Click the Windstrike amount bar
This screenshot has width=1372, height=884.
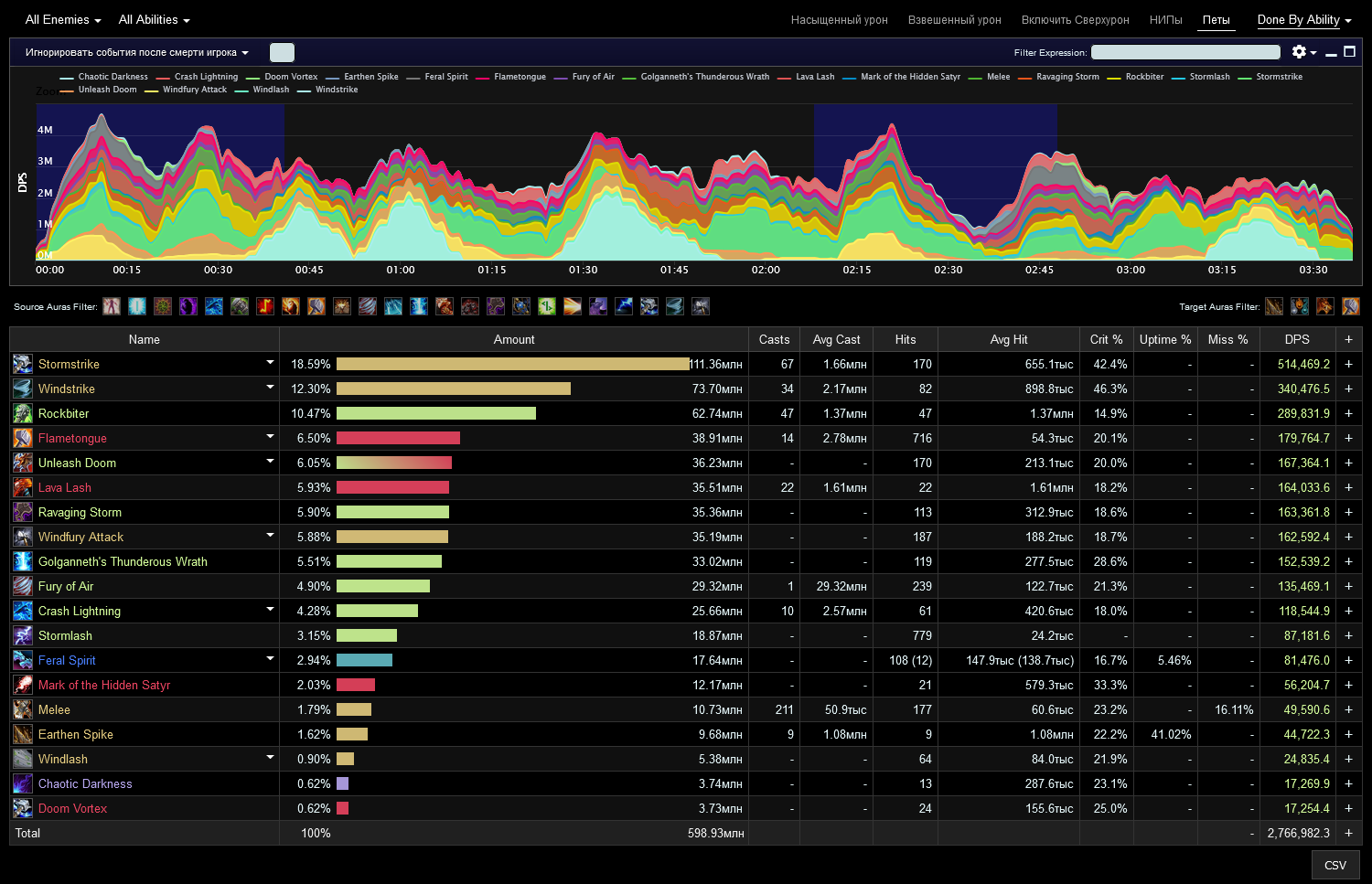click(454, 389)
